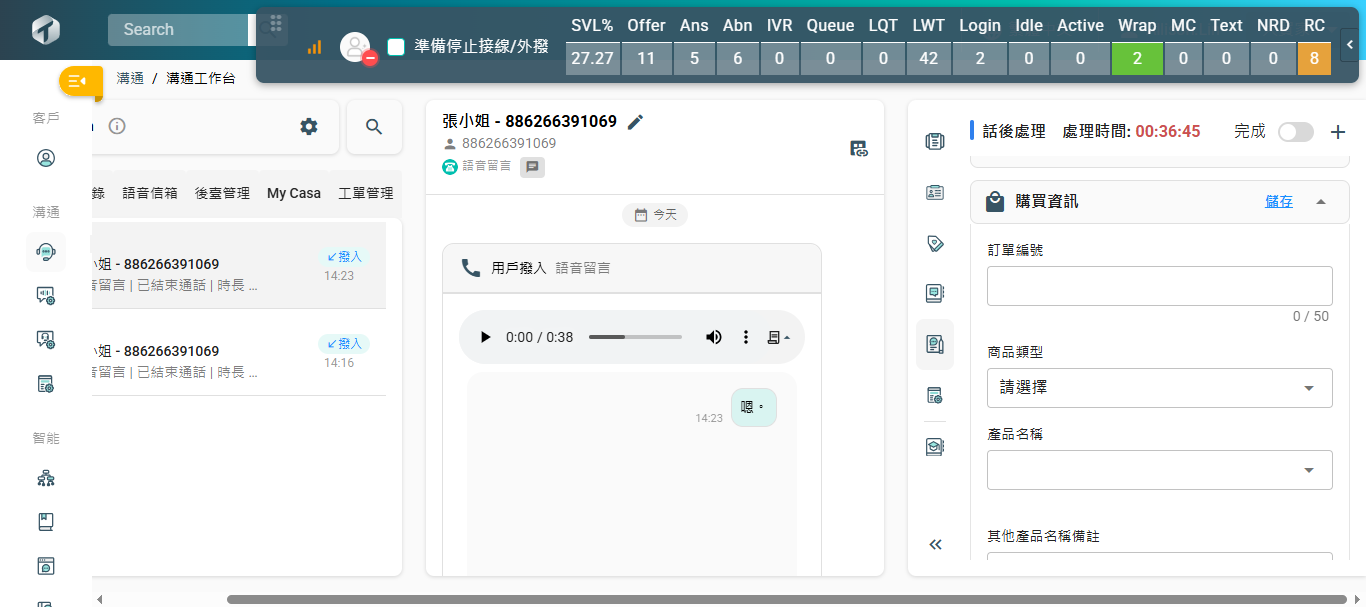Switch to the My Casa tab

click(x=294, y=193)
